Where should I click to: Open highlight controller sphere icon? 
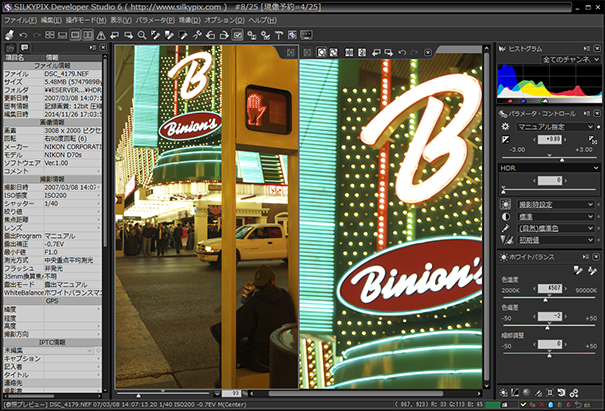pos(526,392)
